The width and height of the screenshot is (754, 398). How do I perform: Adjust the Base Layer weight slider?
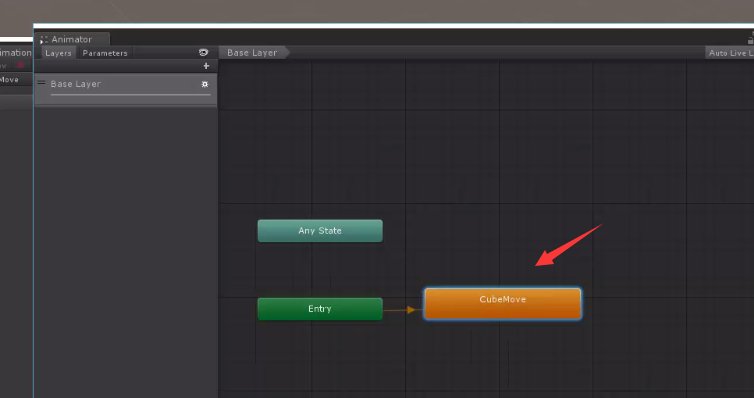[130, 95]
